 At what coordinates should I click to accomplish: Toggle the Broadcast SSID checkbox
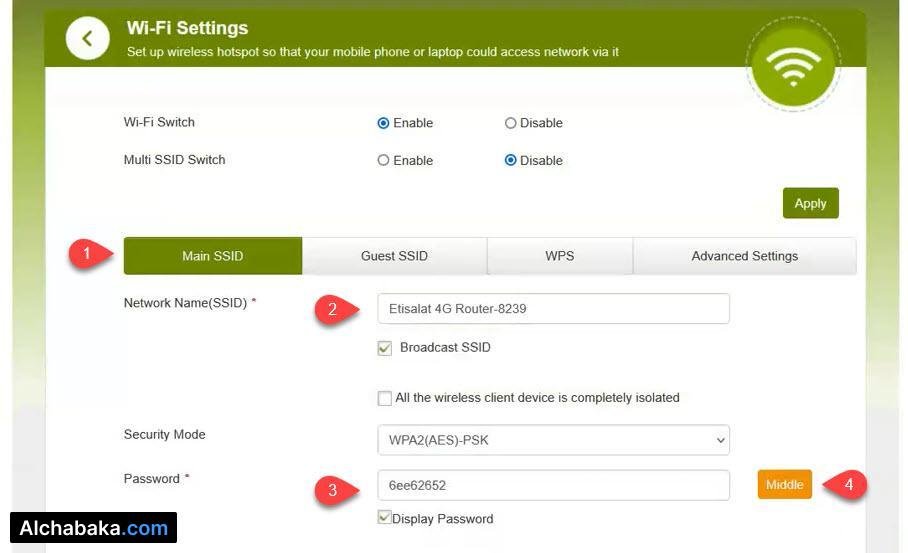pyautogui.click(x=385, y=348)
